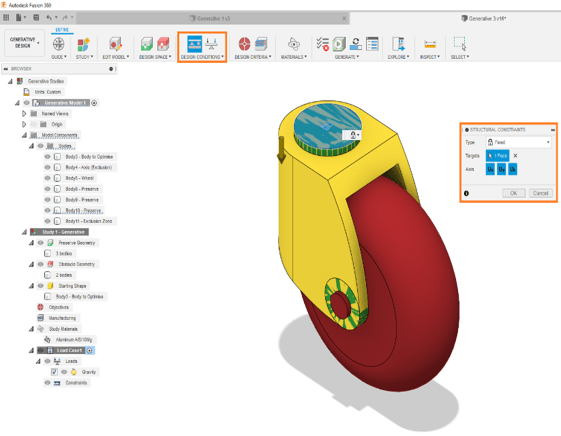Open the Guide tool icon
This screenshot has height=436, width=561.
(x=59, y=44)
